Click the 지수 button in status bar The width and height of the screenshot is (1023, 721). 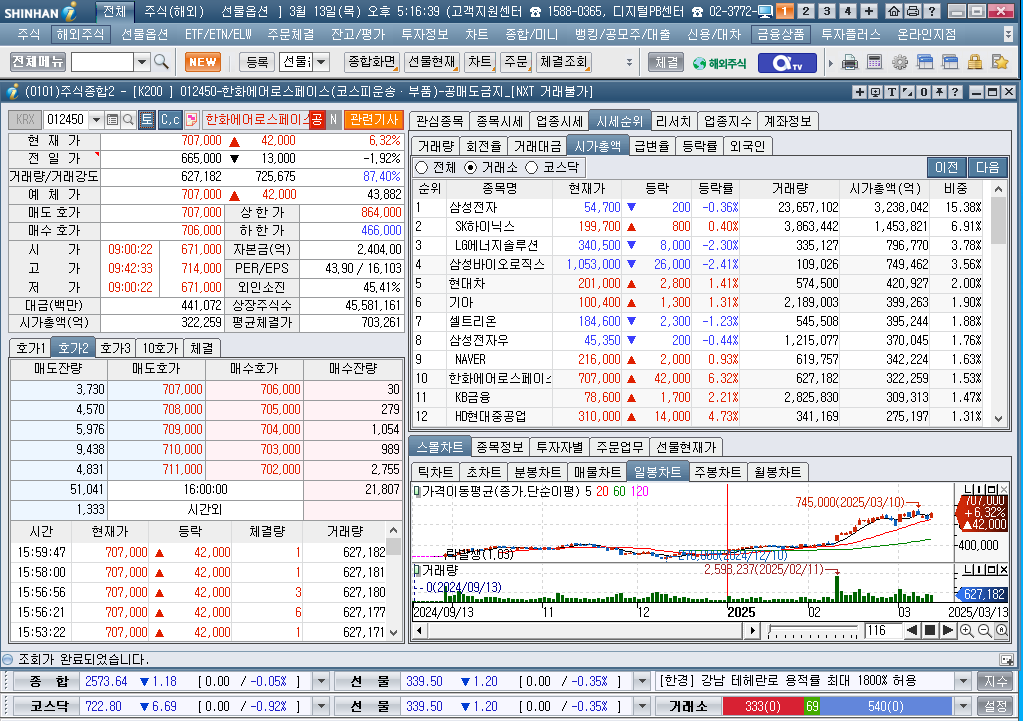996,681
